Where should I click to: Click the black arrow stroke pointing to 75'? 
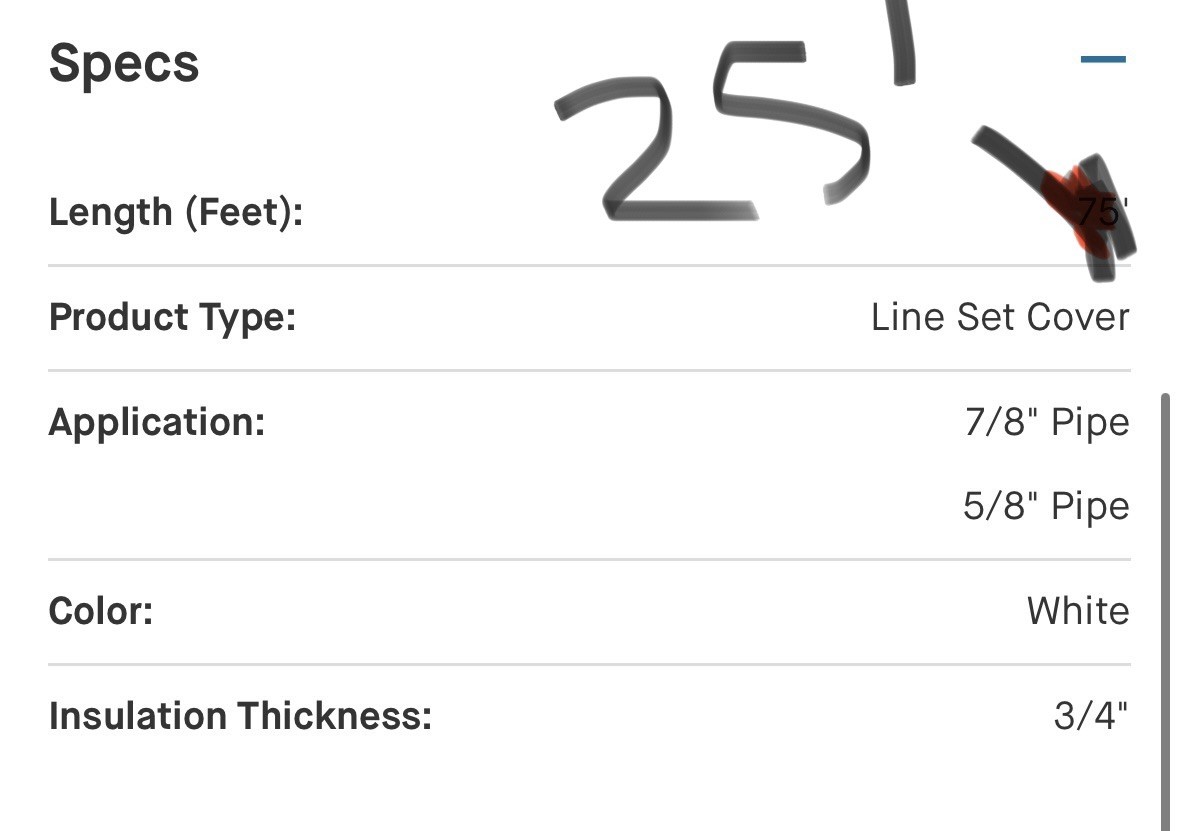(x=1053, y=203)
